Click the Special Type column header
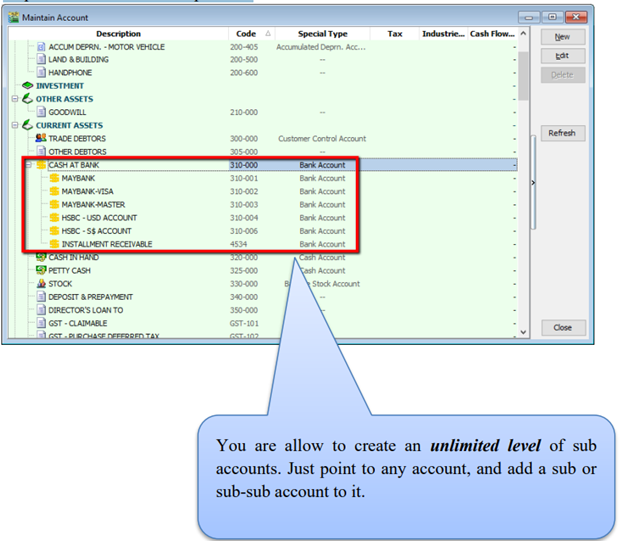The width and height of the screenshot is (620, 541). pyautogui.click(x=322, y=34)
